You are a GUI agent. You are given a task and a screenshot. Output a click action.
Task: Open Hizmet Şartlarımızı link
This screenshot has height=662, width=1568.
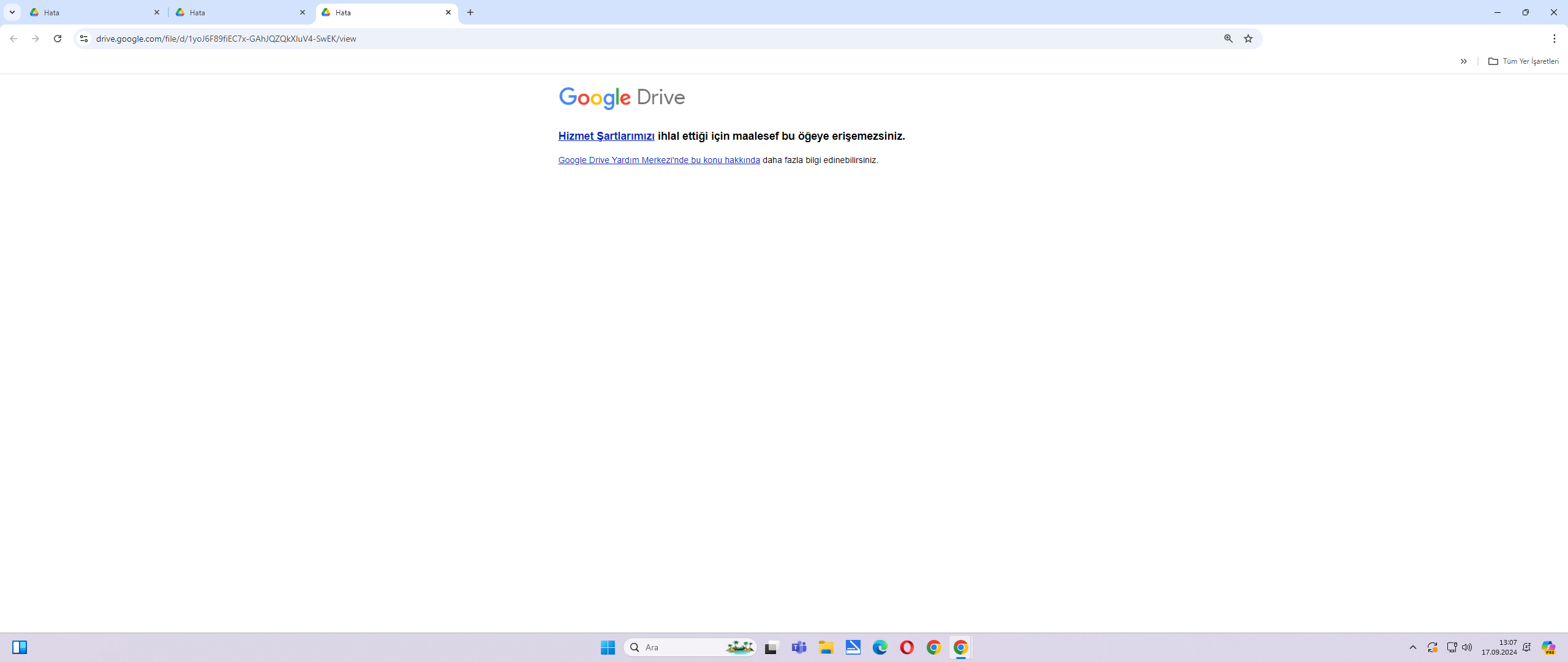pos(606,136)
